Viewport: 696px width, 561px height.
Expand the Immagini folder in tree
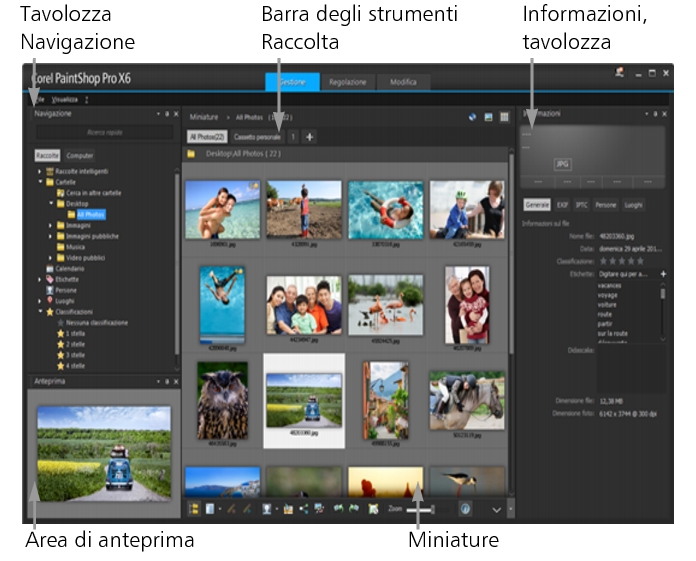(x=51, y=225)
